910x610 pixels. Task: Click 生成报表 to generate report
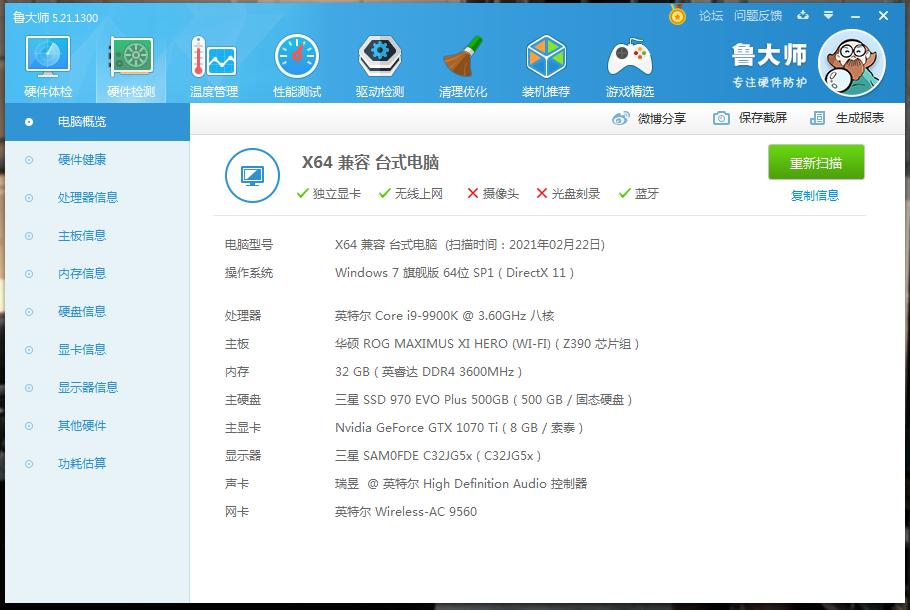point(847,118)
